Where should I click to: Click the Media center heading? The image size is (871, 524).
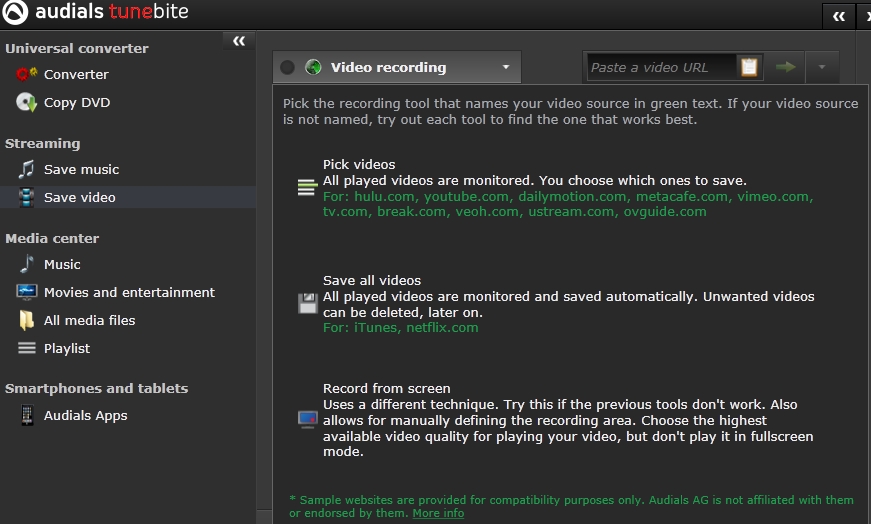(52, 238)
